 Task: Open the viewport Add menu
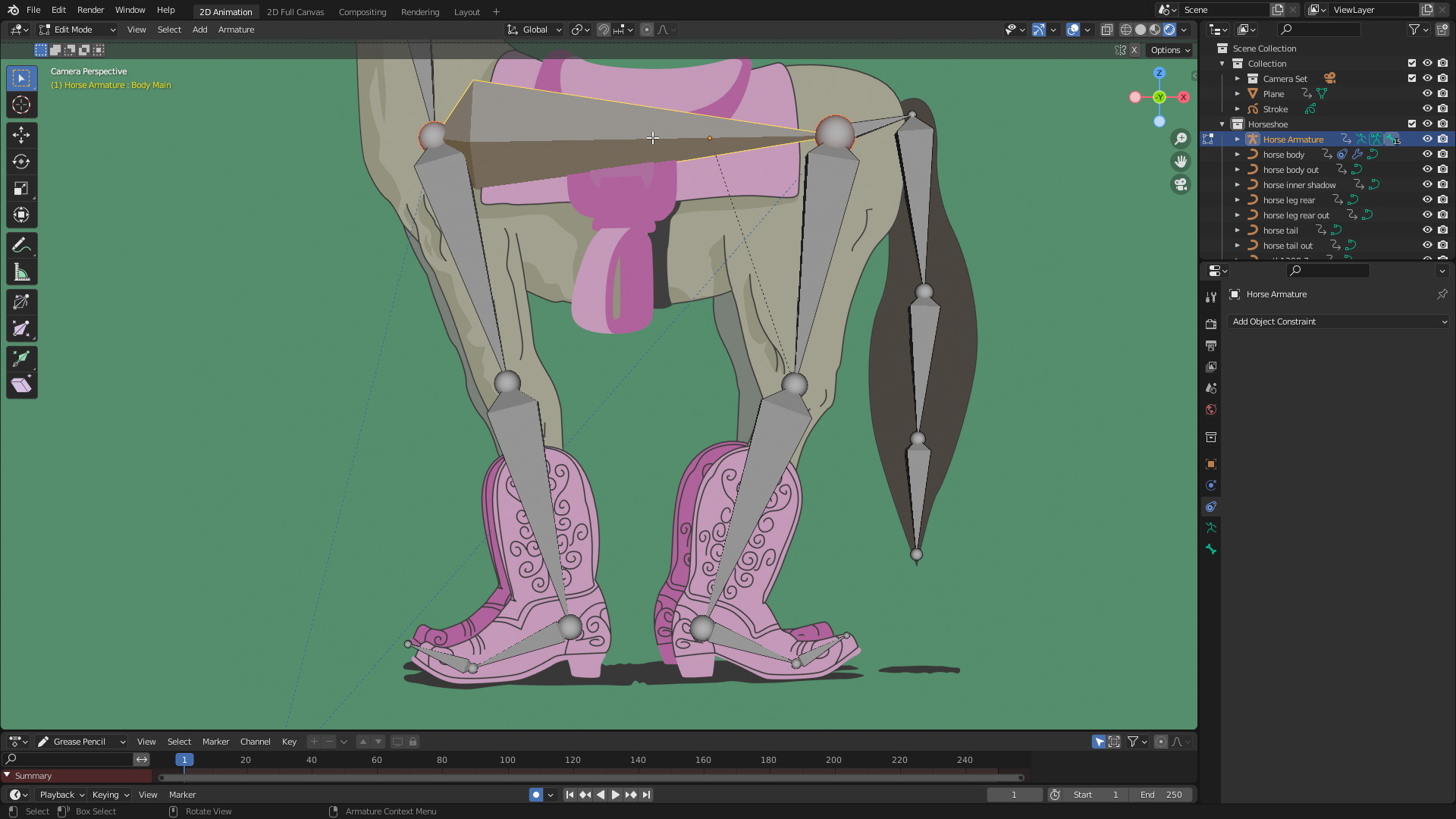pyautogui.click(x=199, y=30)
